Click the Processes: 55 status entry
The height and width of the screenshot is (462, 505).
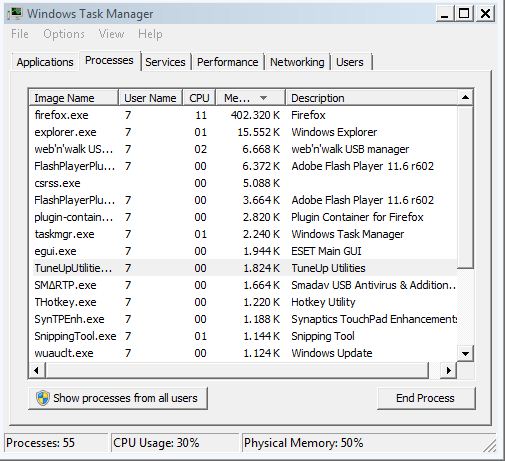[x=56, y=443]
